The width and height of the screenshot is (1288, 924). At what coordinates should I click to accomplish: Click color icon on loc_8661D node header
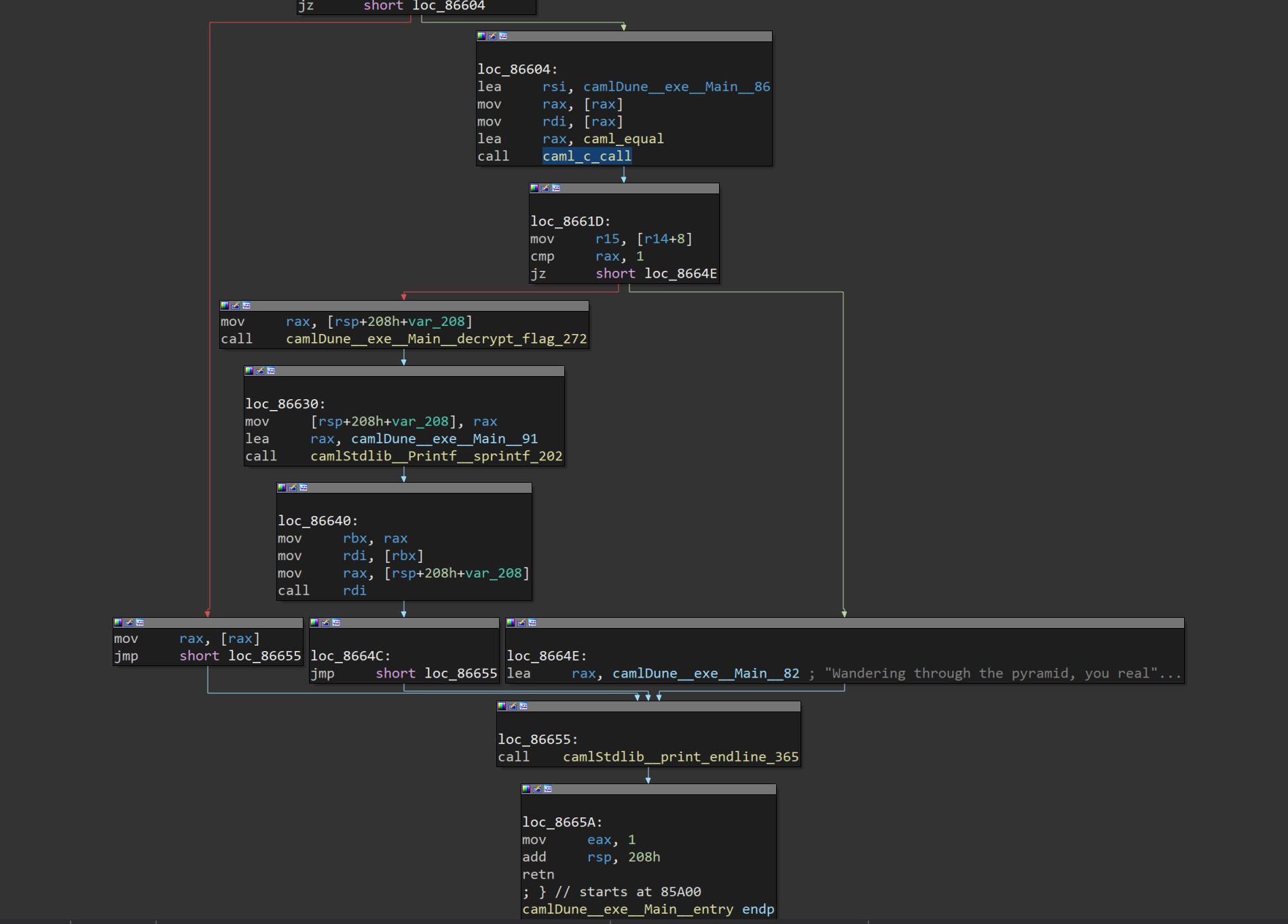click(534, 188)
